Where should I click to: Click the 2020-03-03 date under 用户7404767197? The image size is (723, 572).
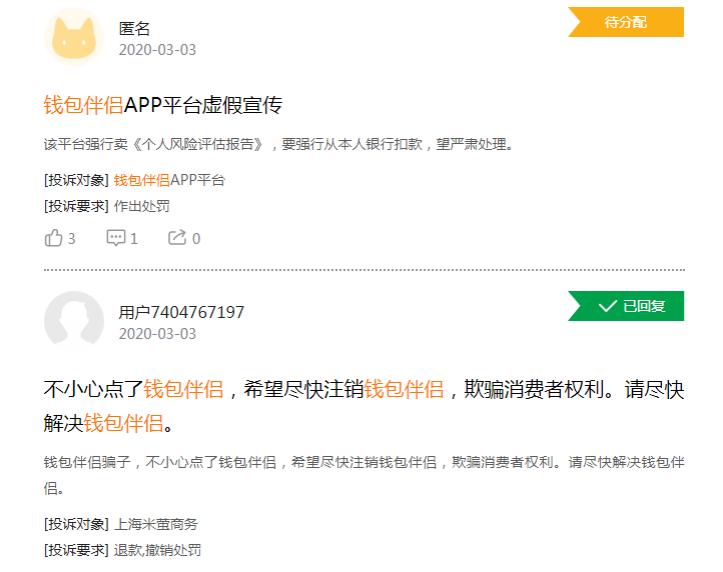pos(157,334)
